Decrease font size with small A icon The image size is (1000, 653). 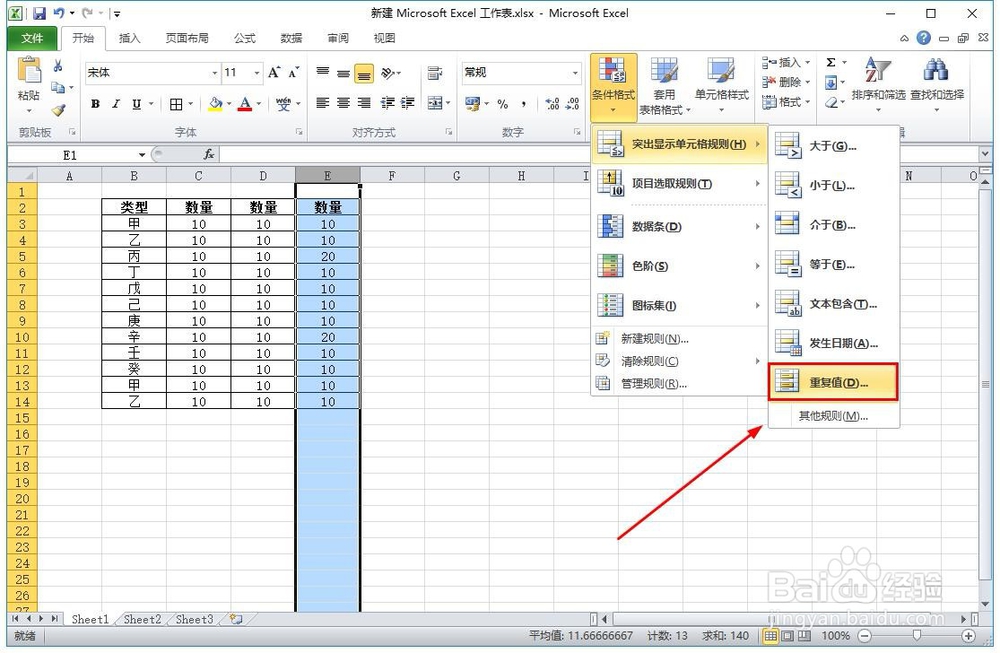click(x=293, y=73)
